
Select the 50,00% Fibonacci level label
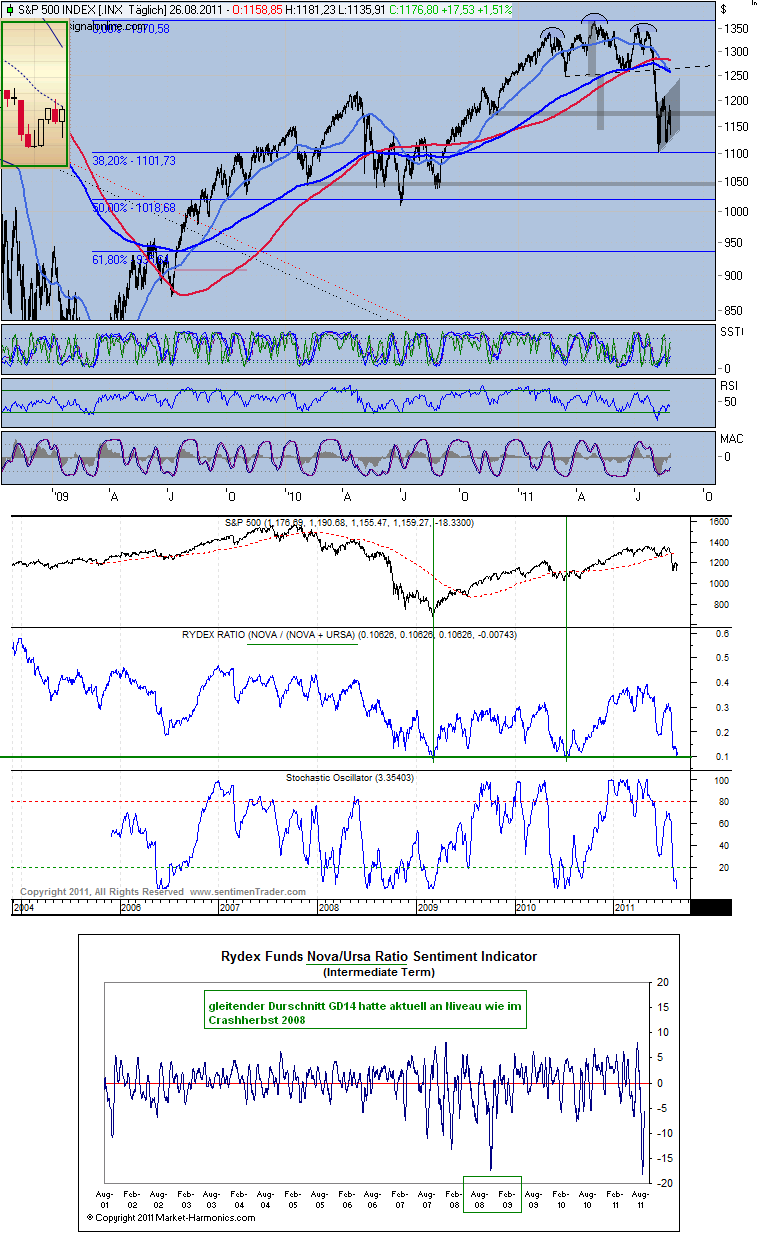(134, 207)
